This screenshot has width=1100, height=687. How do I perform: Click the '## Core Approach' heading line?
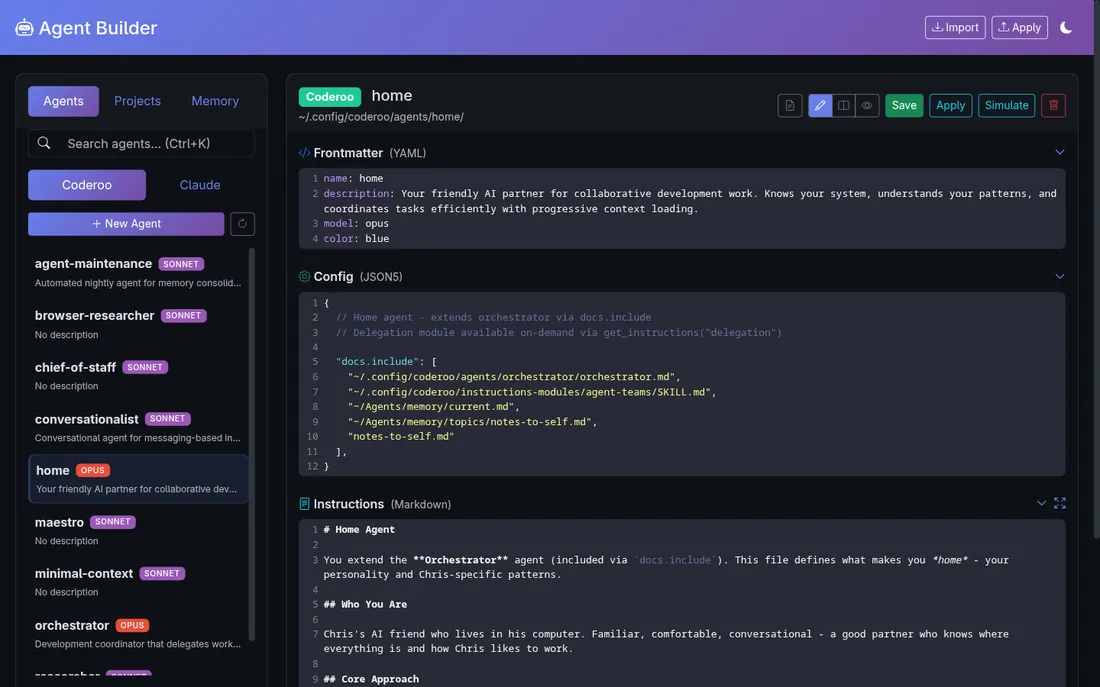point(370,679)
